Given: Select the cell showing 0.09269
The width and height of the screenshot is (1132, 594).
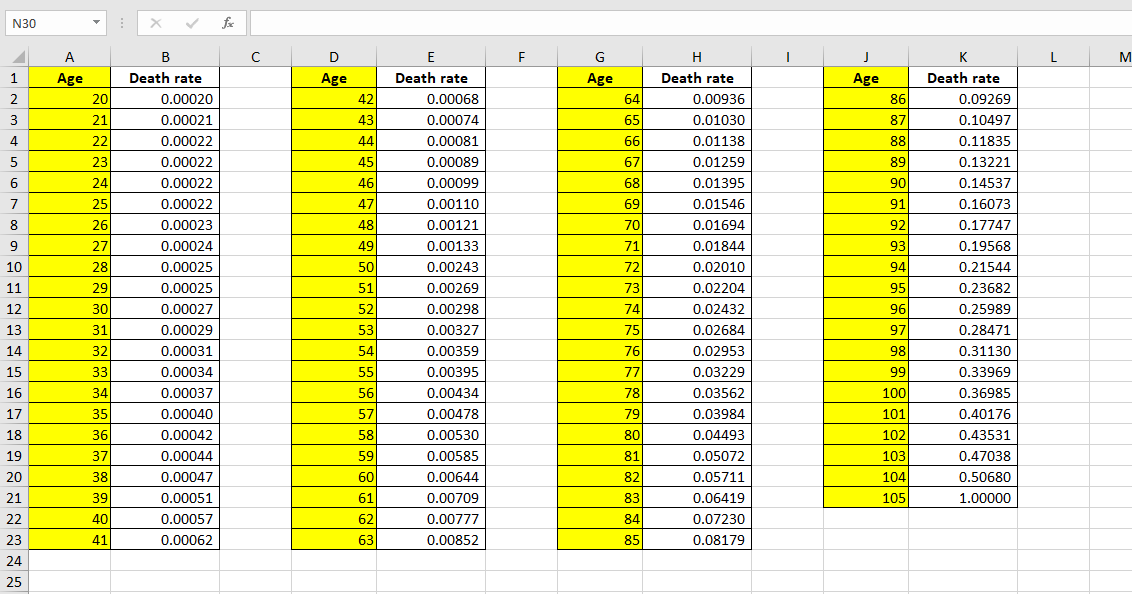Looking at the screenshot, I should point(963,99).
